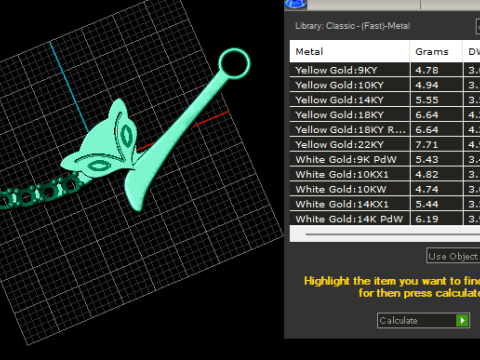
Task: Select the Yellow Gold:18KY R... row
Action: tap(385, 129)
